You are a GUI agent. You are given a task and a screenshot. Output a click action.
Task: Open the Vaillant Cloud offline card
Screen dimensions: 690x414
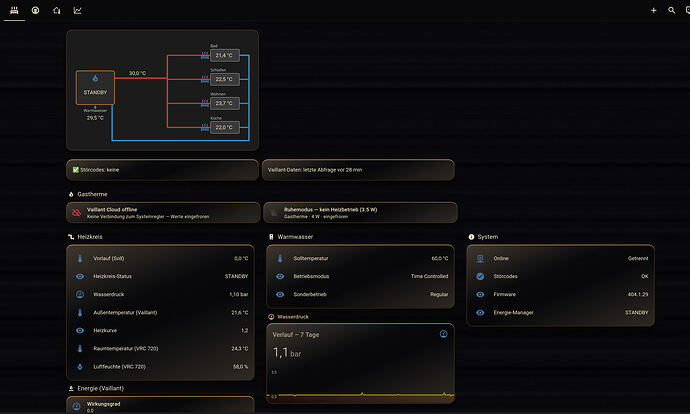point(163,213)
